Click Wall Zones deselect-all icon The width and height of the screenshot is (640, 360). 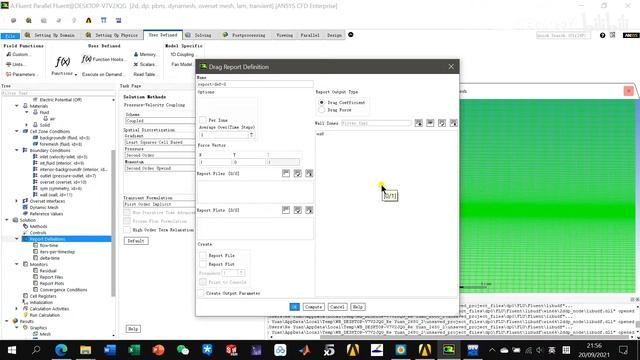coord(453,123)
